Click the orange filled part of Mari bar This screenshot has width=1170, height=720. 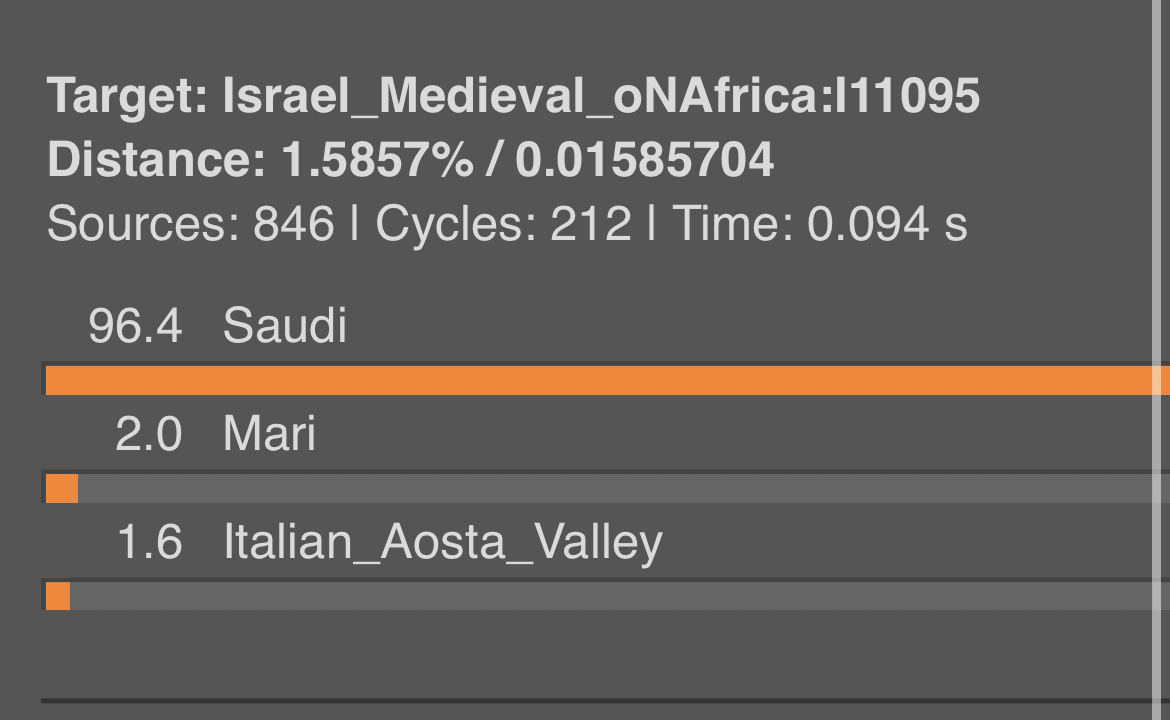coord(62,489)
